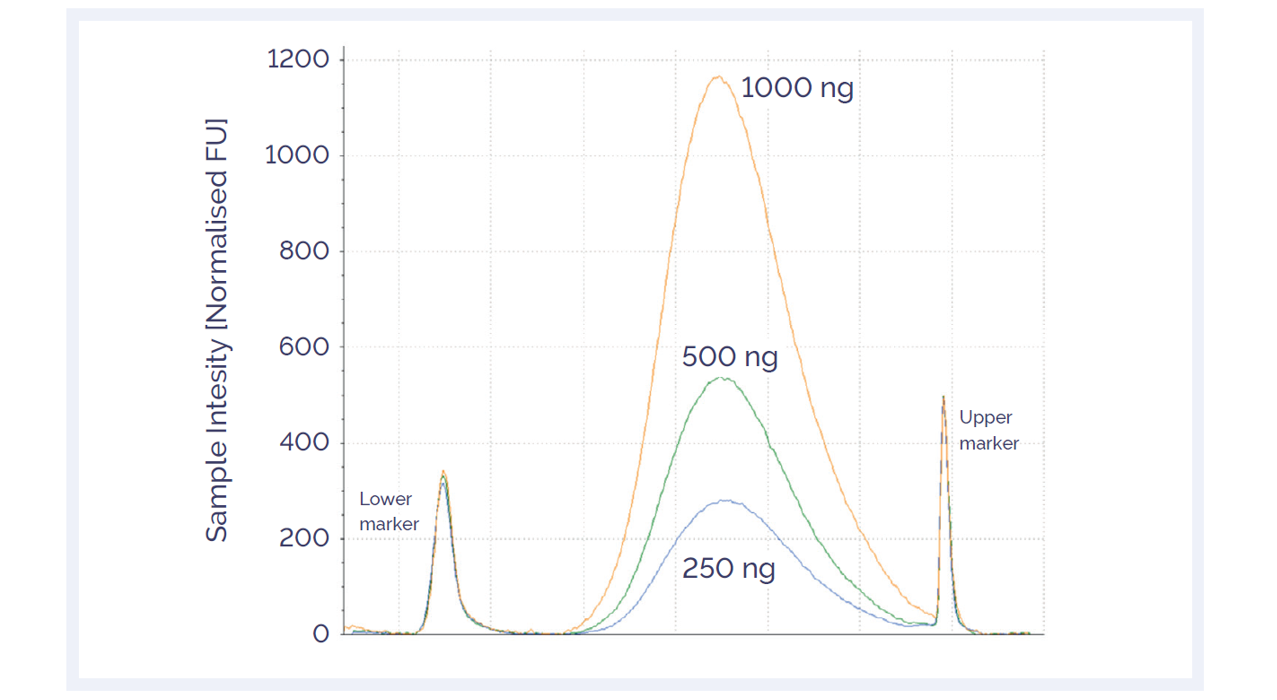Viewport: 1277px width, 700px height.
Task: Click the 400 y-axis tick label
Action: click(x=304, y=442)
